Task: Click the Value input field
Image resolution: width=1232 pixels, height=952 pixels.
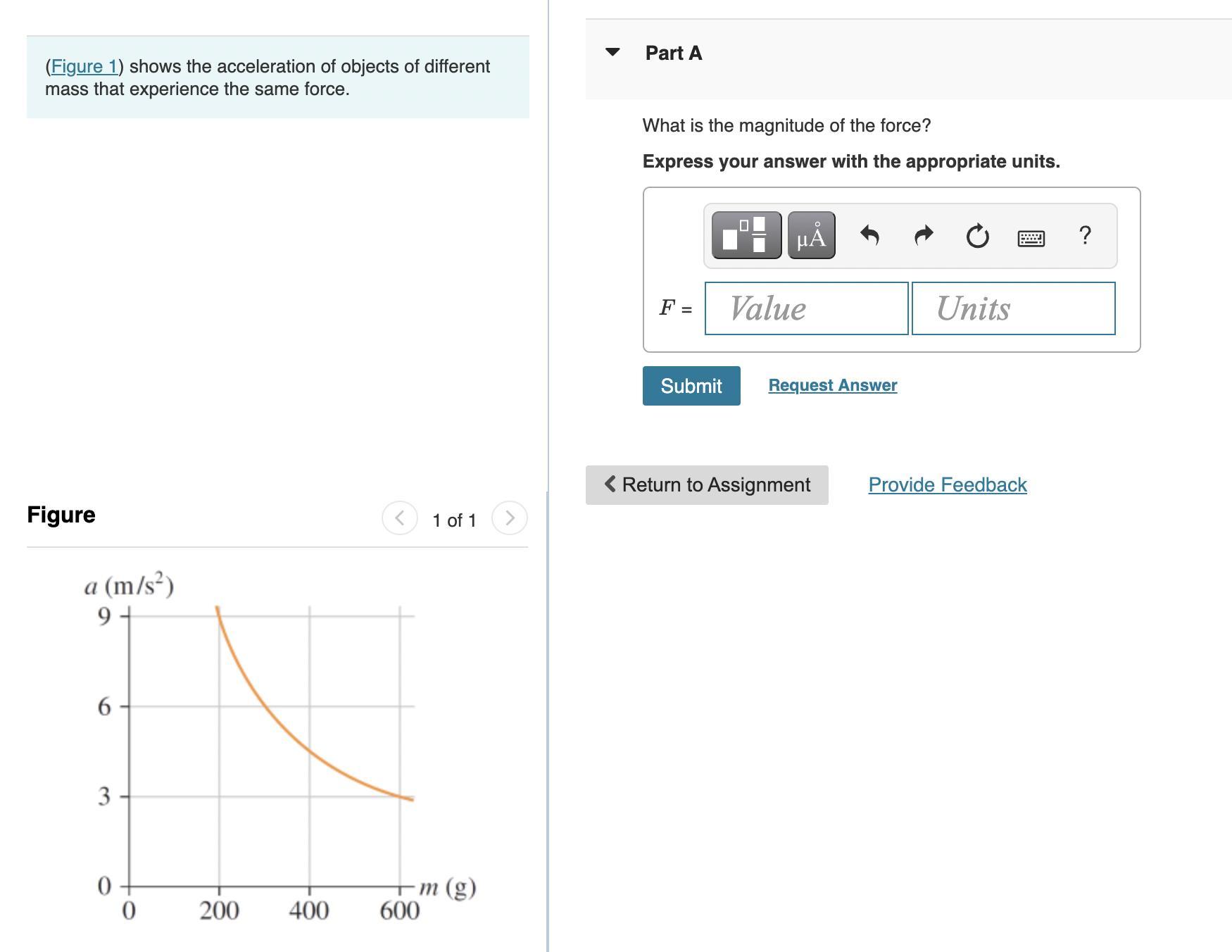Action: coord(806,308)
